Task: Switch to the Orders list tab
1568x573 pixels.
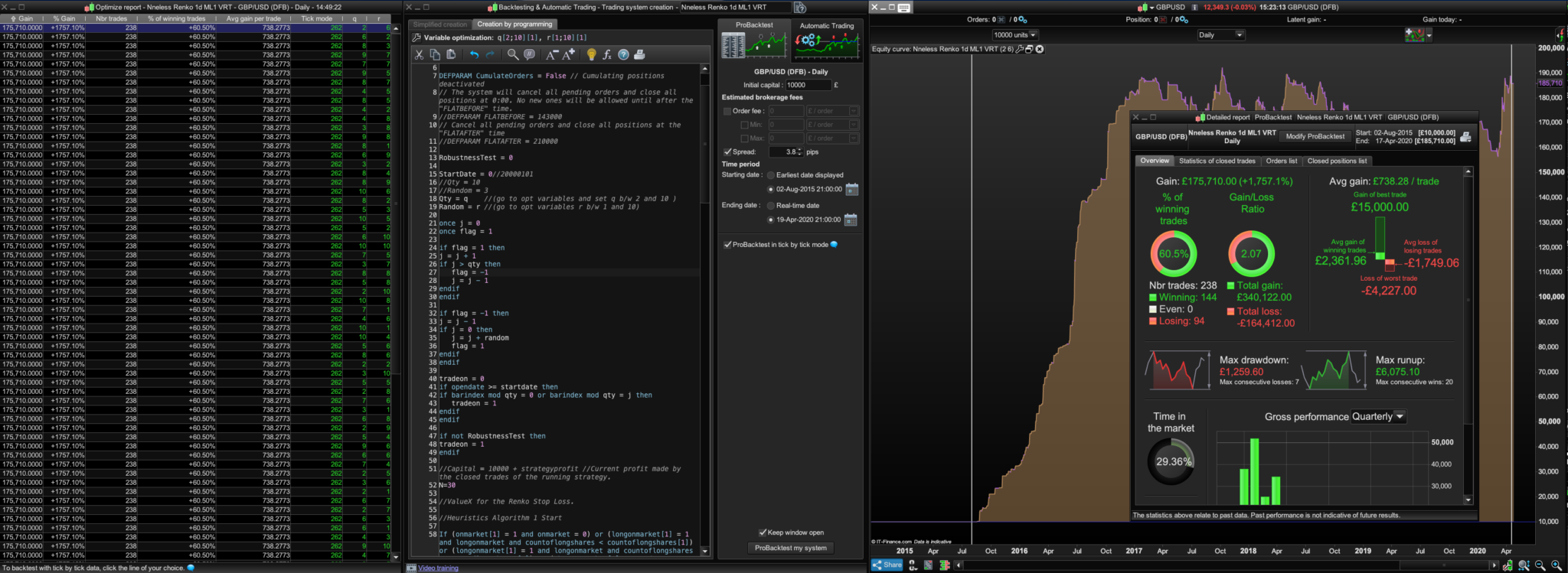Action: pyautogui.click(x=1281, y=161)
